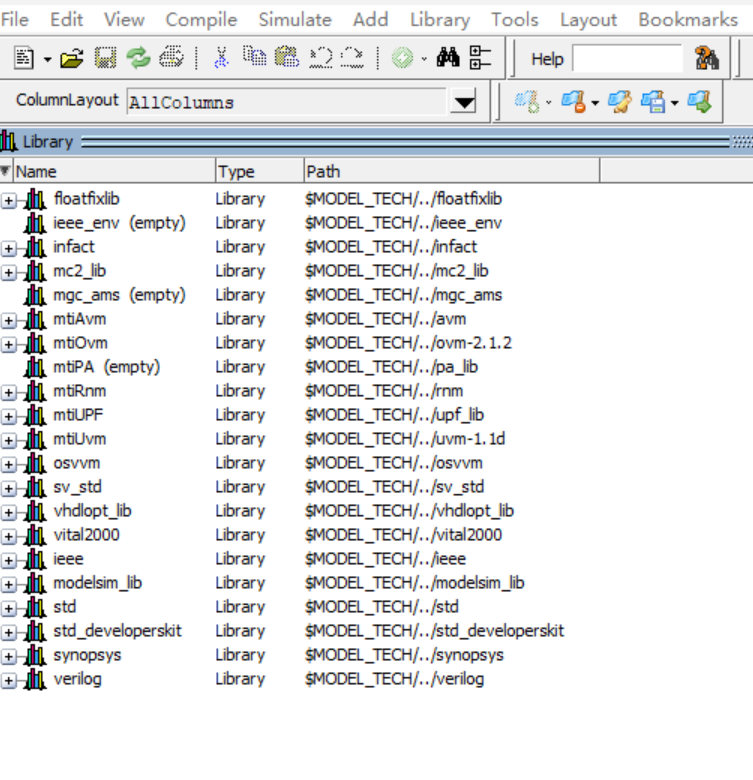Viewport: 753px width, 780px height.
Task: Click the Help search binoculars icon
Action: point(706,58)
